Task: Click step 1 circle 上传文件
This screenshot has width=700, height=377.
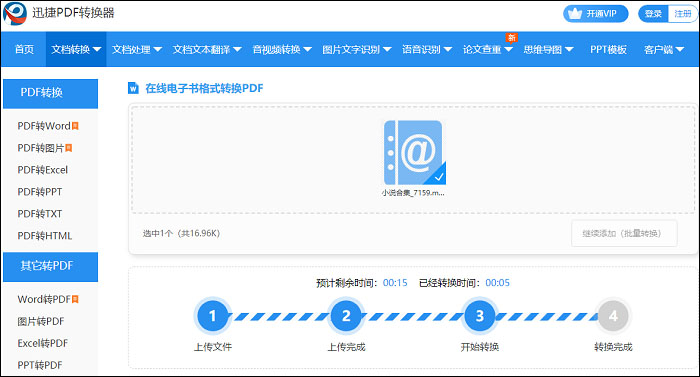Action: coord(212,316)
